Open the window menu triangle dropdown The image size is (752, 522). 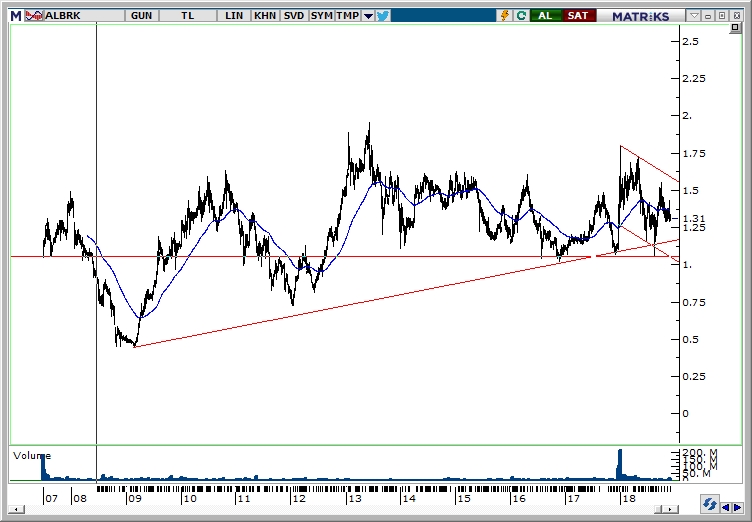pyautogui.click(x=694, y=16)
